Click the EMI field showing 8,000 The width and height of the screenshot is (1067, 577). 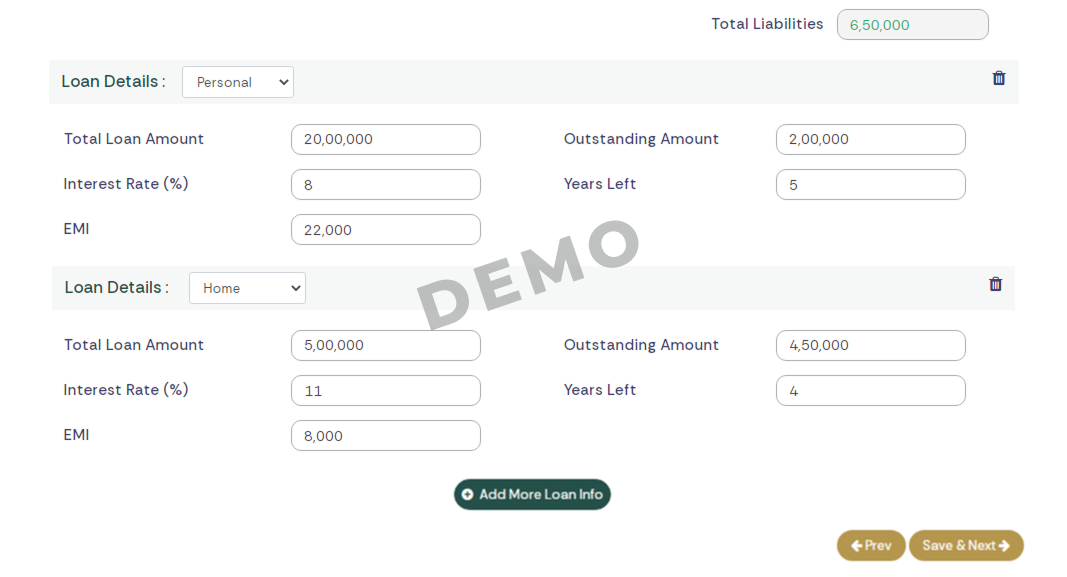pos(385,436)
